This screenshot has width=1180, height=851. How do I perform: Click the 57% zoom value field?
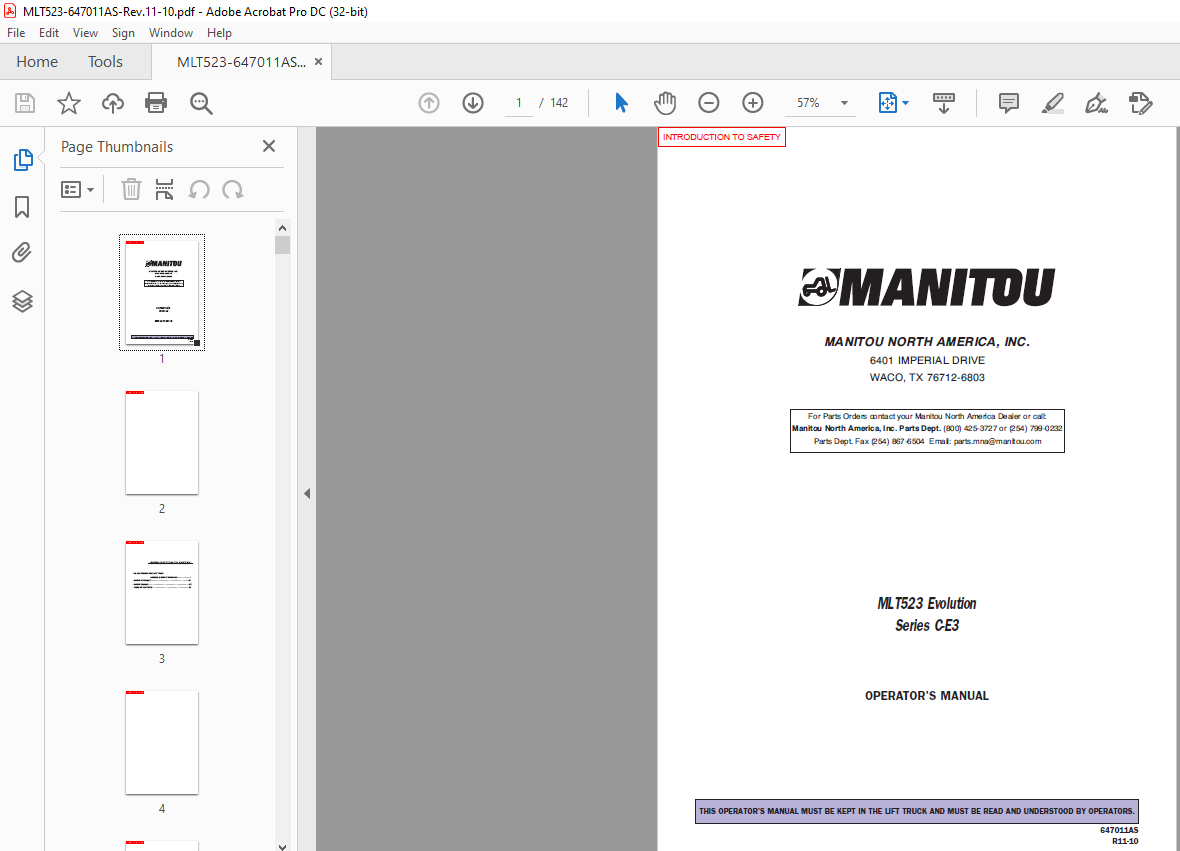coord(808,103)
